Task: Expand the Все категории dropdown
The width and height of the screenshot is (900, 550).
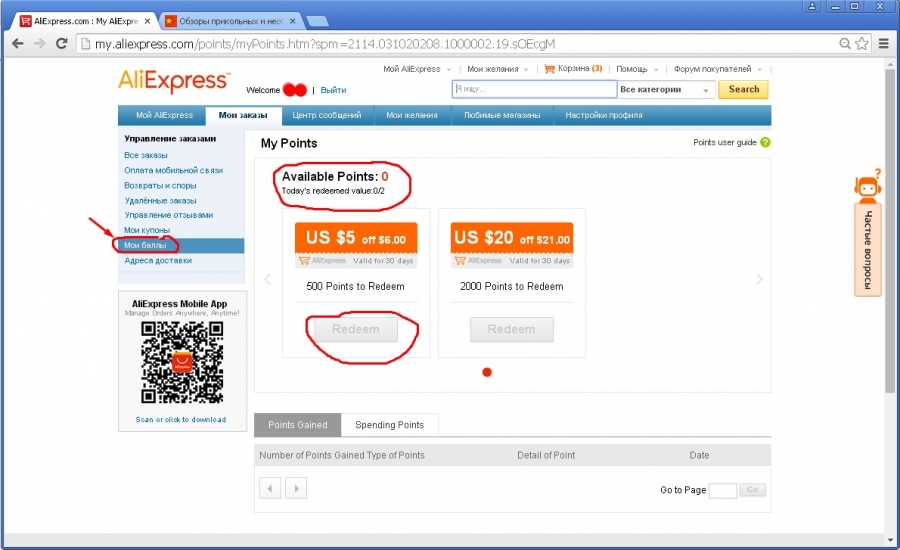Action: click(x=666, y=90)
